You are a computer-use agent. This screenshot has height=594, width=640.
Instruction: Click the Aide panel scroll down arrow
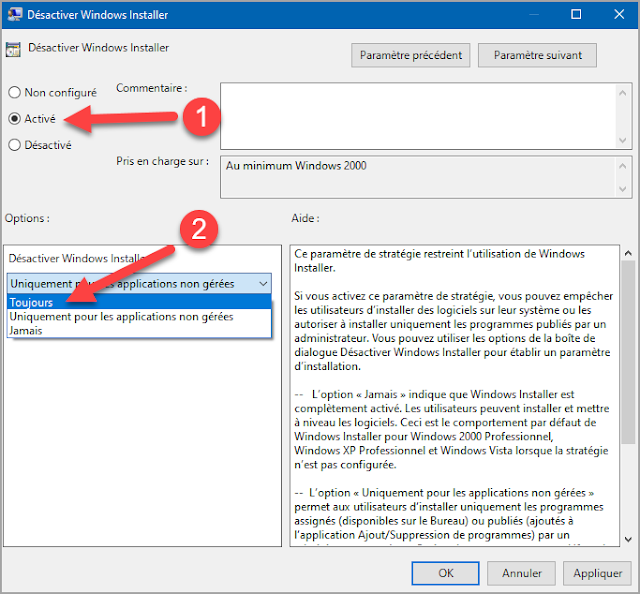coord(628,539)
